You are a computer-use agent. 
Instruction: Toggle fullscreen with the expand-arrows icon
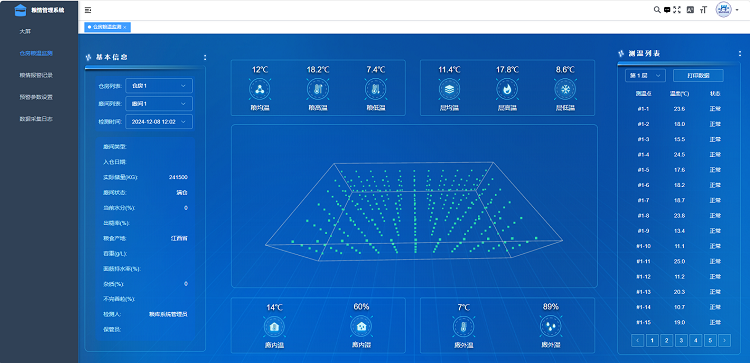(677, 10)
